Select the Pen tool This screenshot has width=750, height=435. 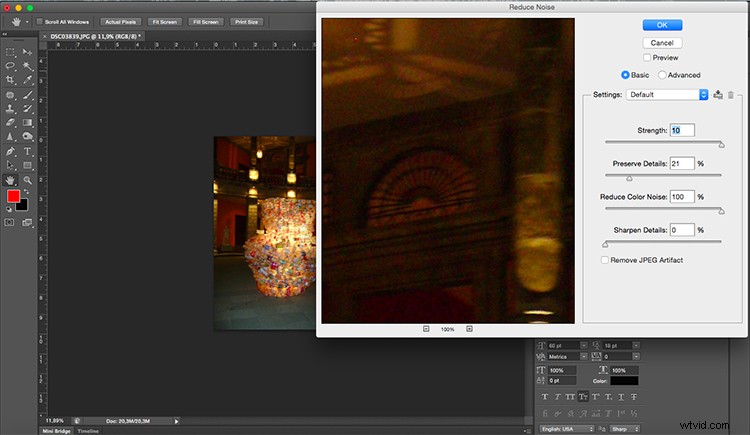[x=10, y=151]
